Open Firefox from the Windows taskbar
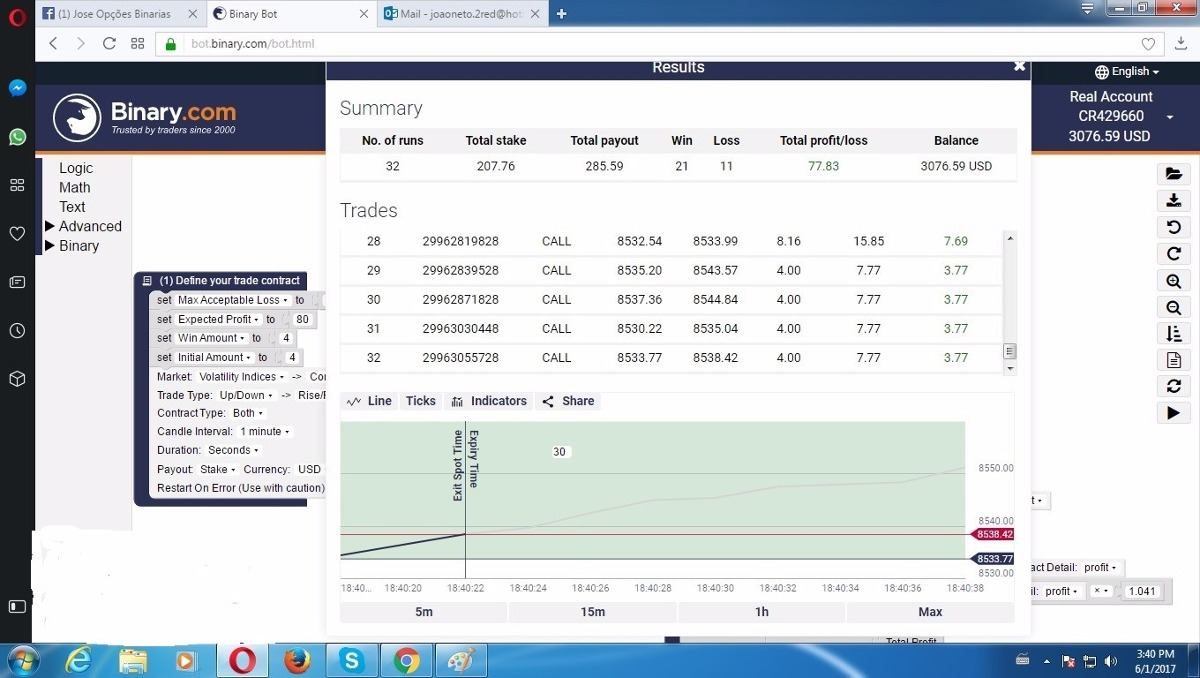The image size is (1200, 678). tap(297, 660)
